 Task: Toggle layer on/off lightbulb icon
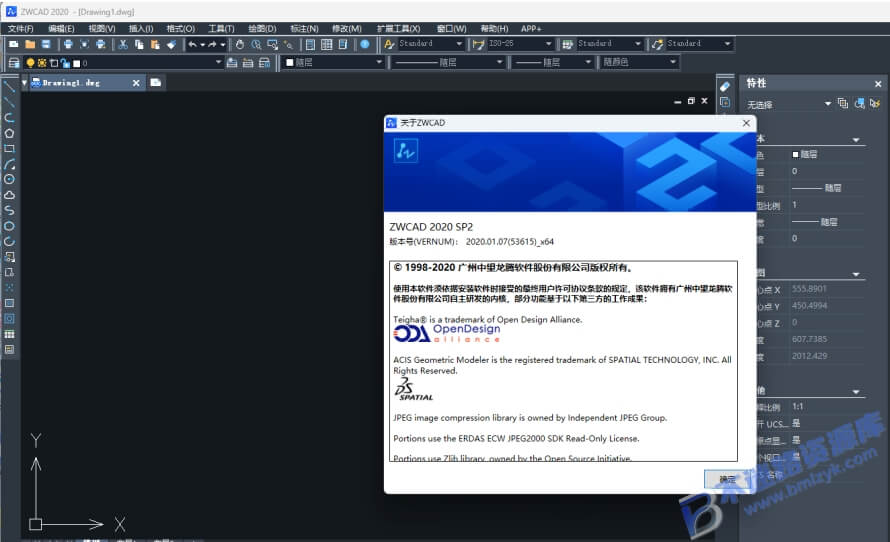[30, 63]
